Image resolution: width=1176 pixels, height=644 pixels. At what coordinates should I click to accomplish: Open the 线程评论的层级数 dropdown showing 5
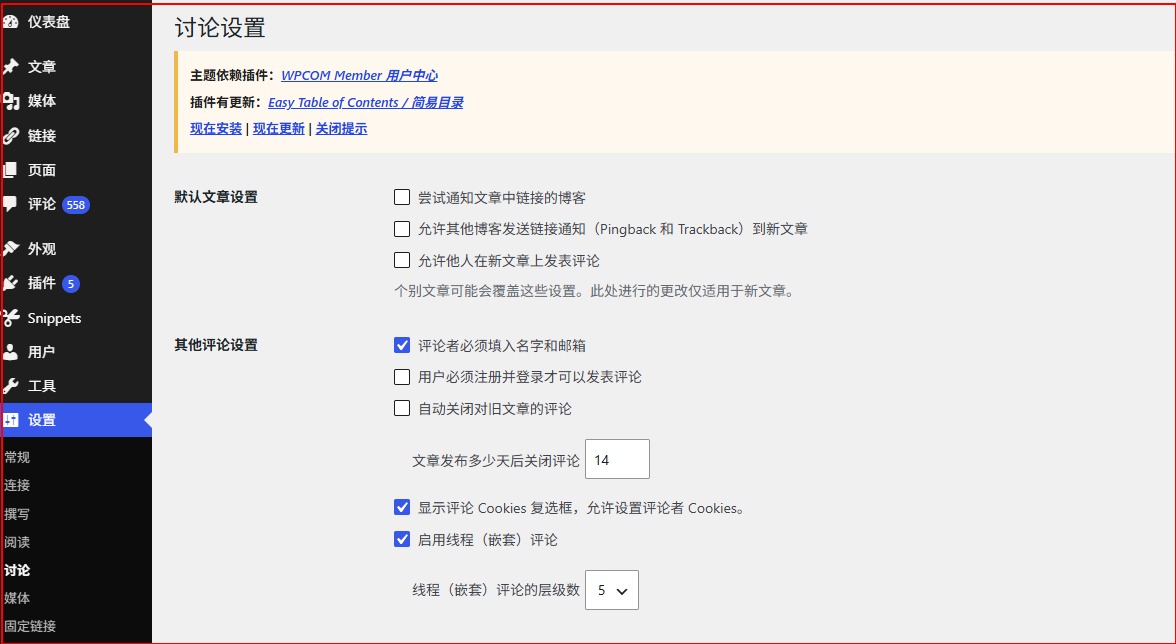(612, 590)
